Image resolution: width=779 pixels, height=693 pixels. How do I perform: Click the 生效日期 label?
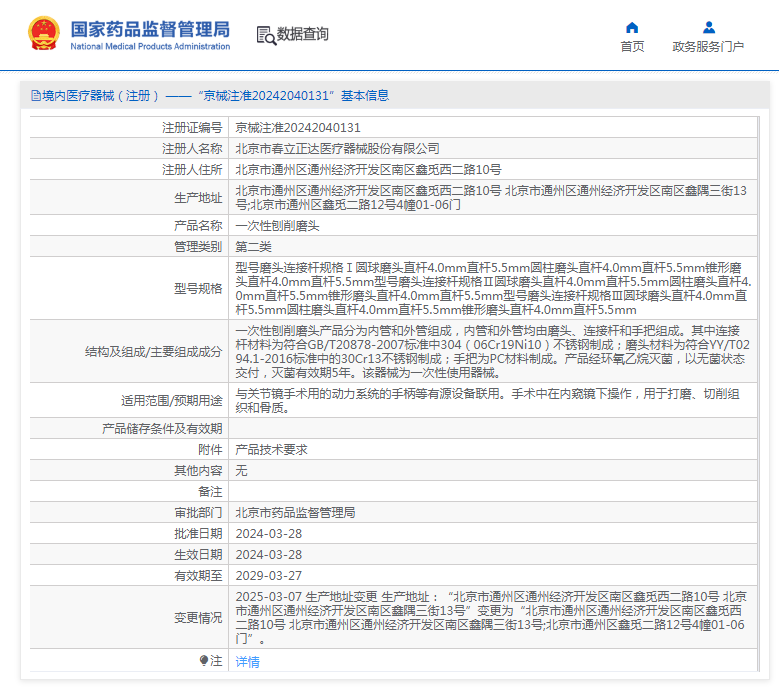pos(198,554)
